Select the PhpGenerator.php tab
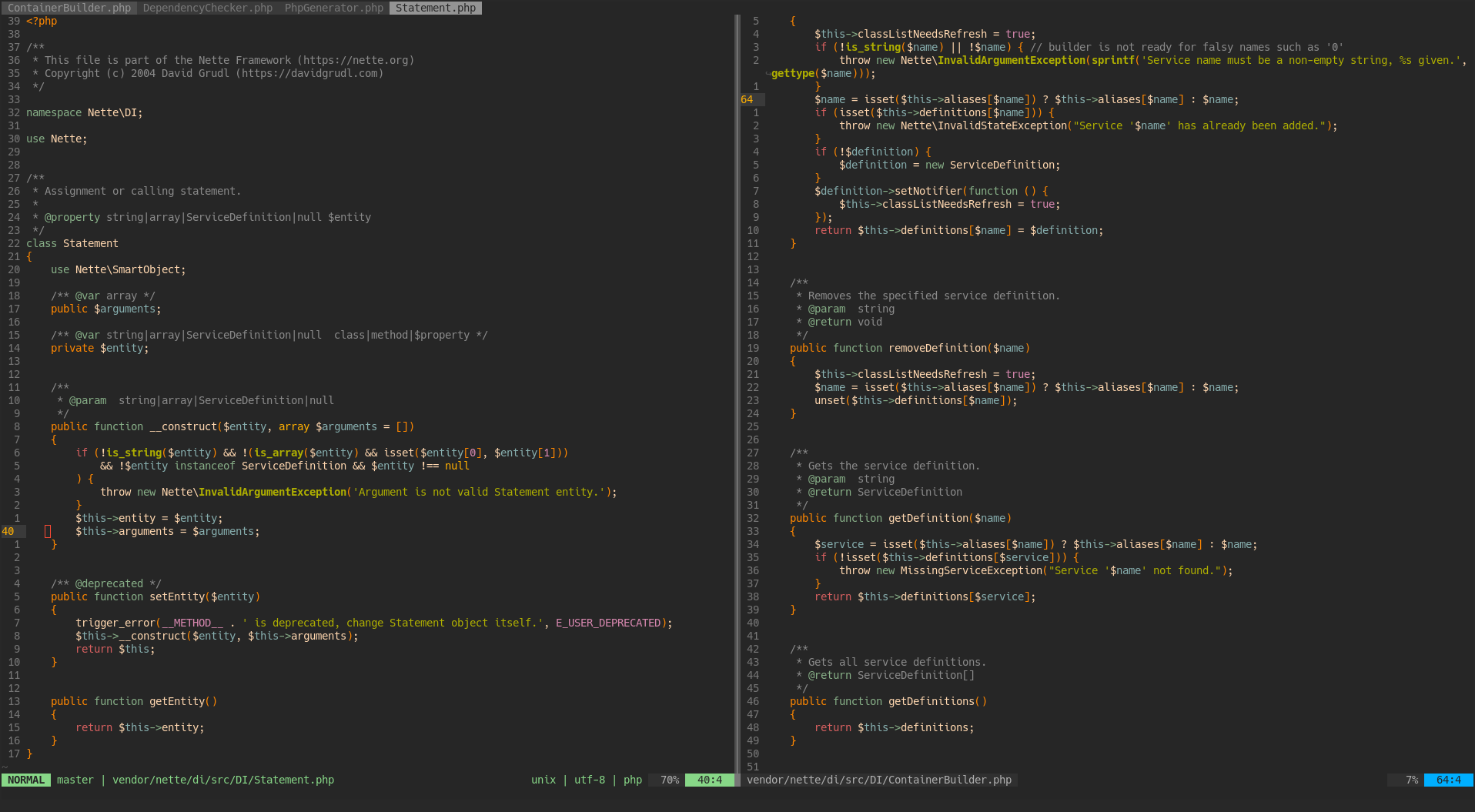 pyautogui.click(x=334, y=8)
